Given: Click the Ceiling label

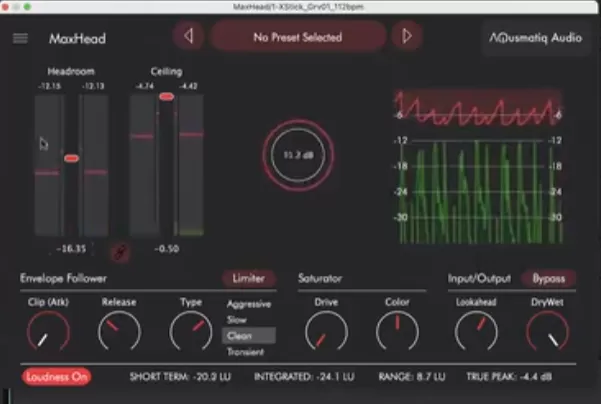Looking at the screenshot, I should [x=166, y=71].
